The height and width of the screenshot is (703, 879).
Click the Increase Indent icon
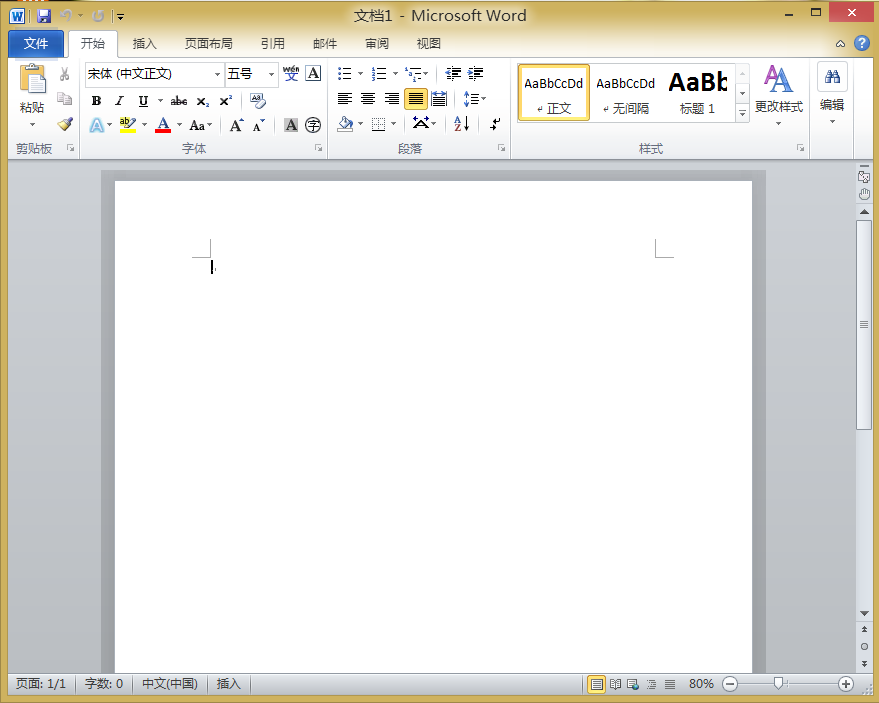click(x=475, y=73)
